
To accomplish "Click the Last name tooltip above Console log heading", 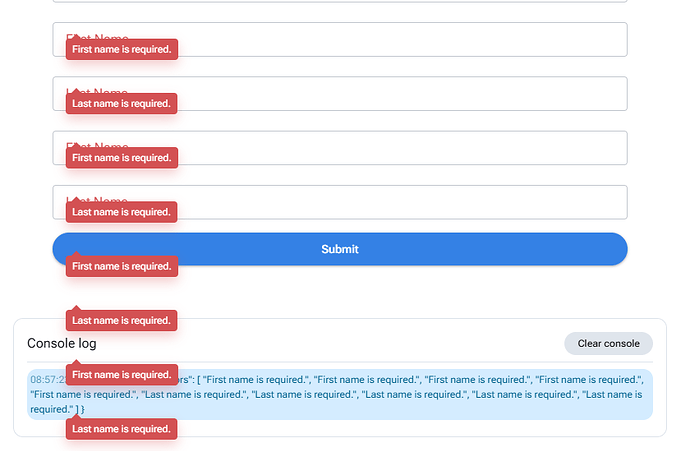I will pyautogui.click(x=121, y=321).
